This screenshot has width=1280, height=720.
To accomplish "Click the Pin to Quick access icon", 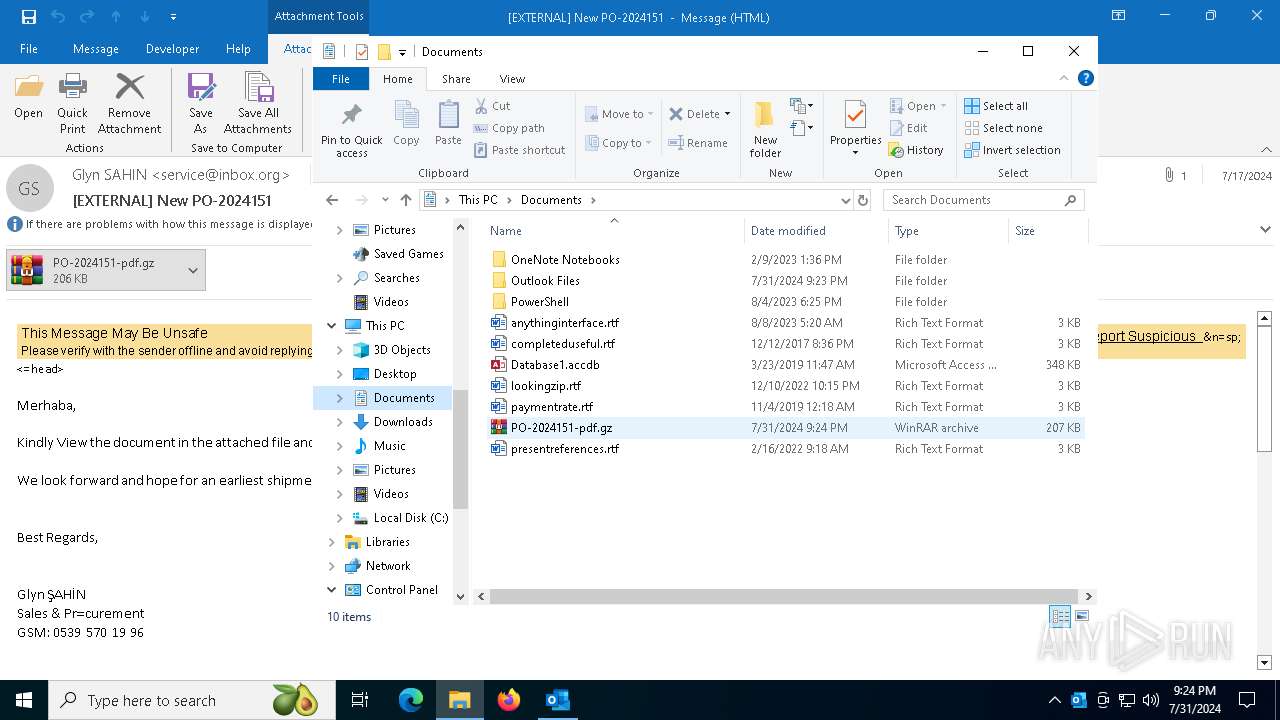I will (x=351, y=115).
